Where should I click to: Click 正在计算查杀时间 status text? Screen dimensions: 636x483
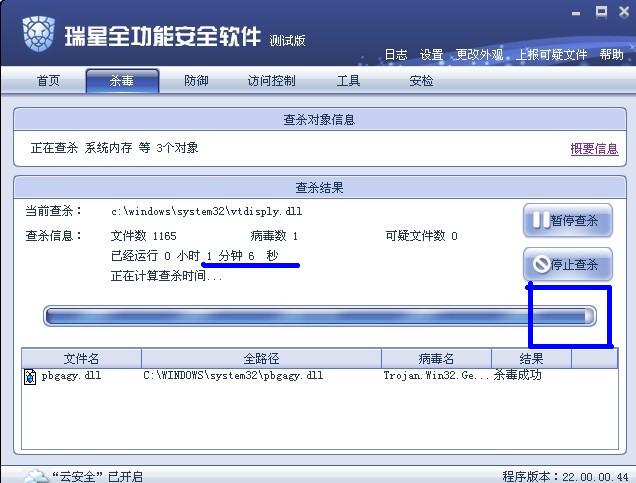166,276
